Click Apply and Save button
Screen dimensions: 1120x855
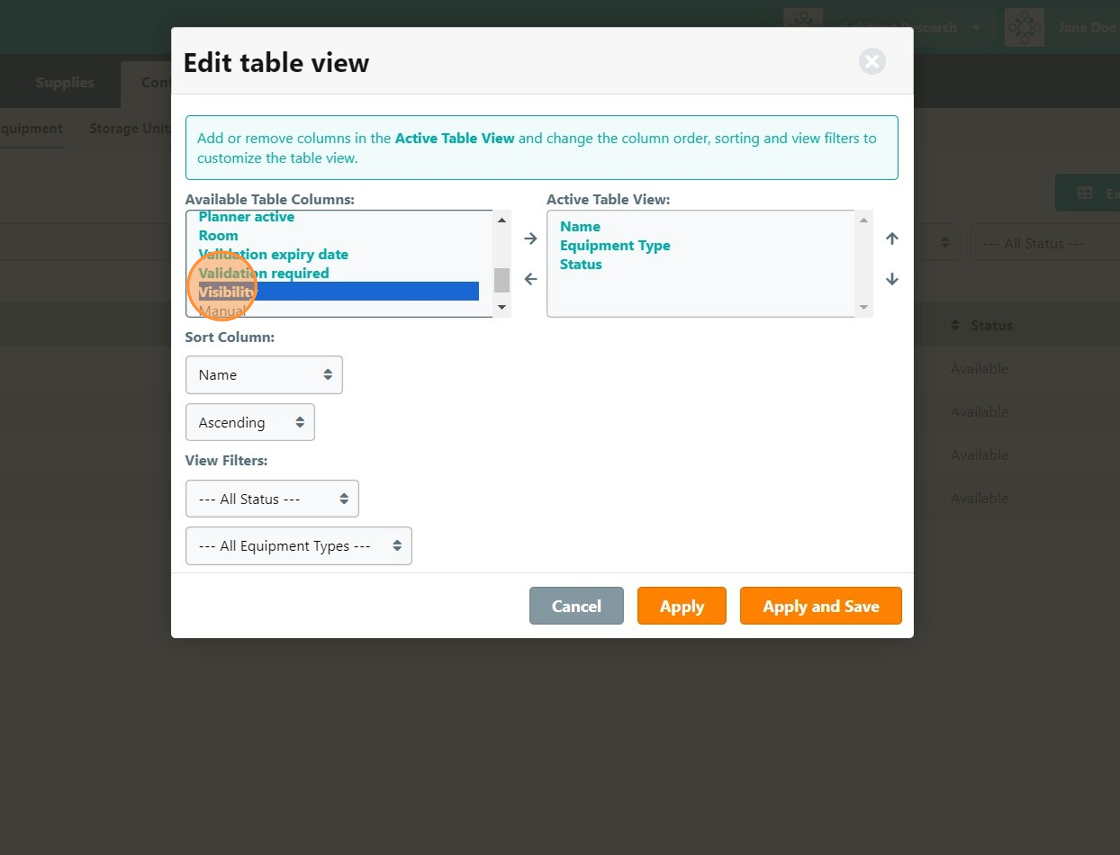click(x=821, y=606)
